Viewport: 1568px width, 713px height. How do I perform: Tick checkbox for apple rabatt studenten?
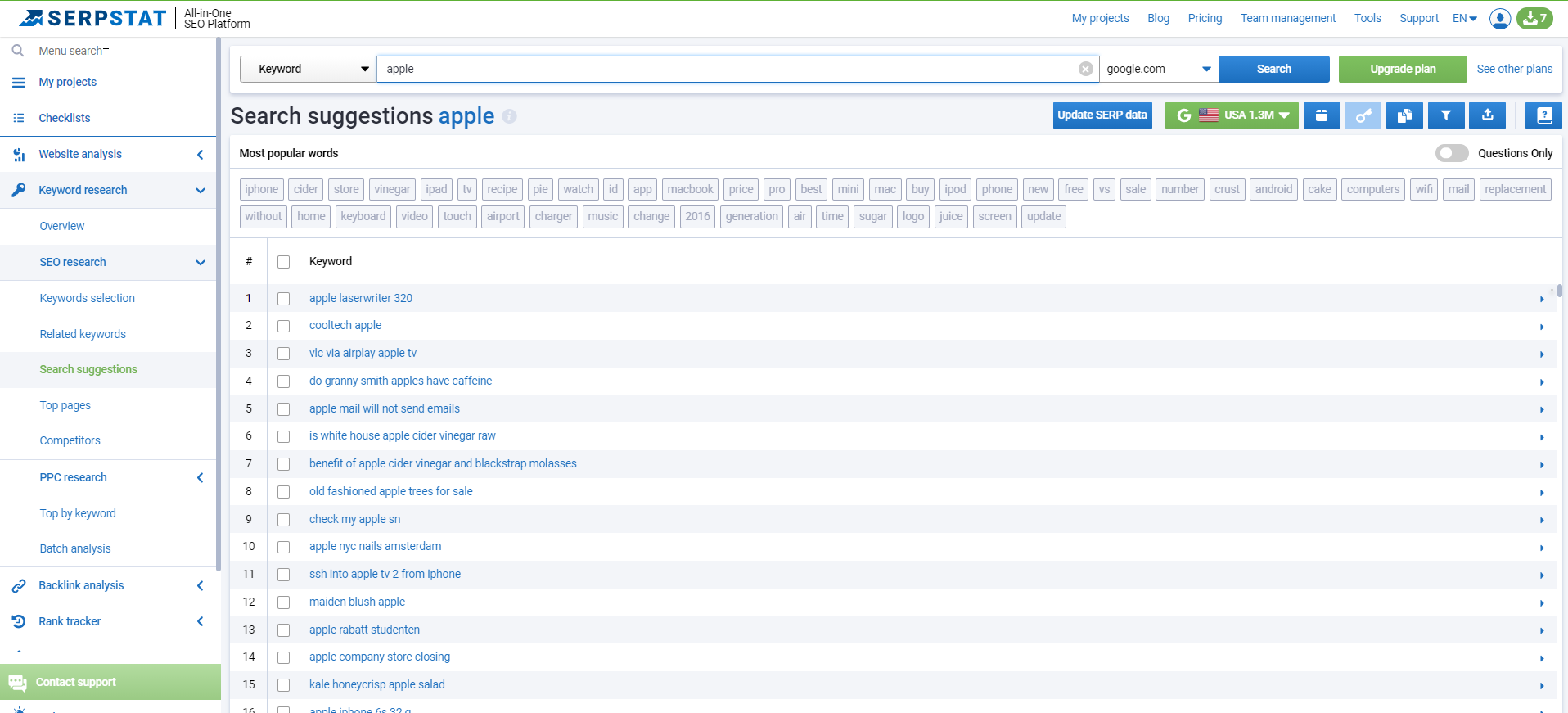(283, 630)
